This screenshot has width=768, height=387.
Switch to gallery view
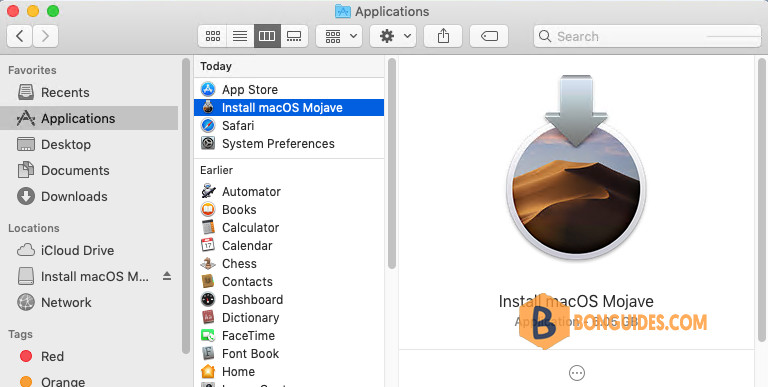[294, 36]
